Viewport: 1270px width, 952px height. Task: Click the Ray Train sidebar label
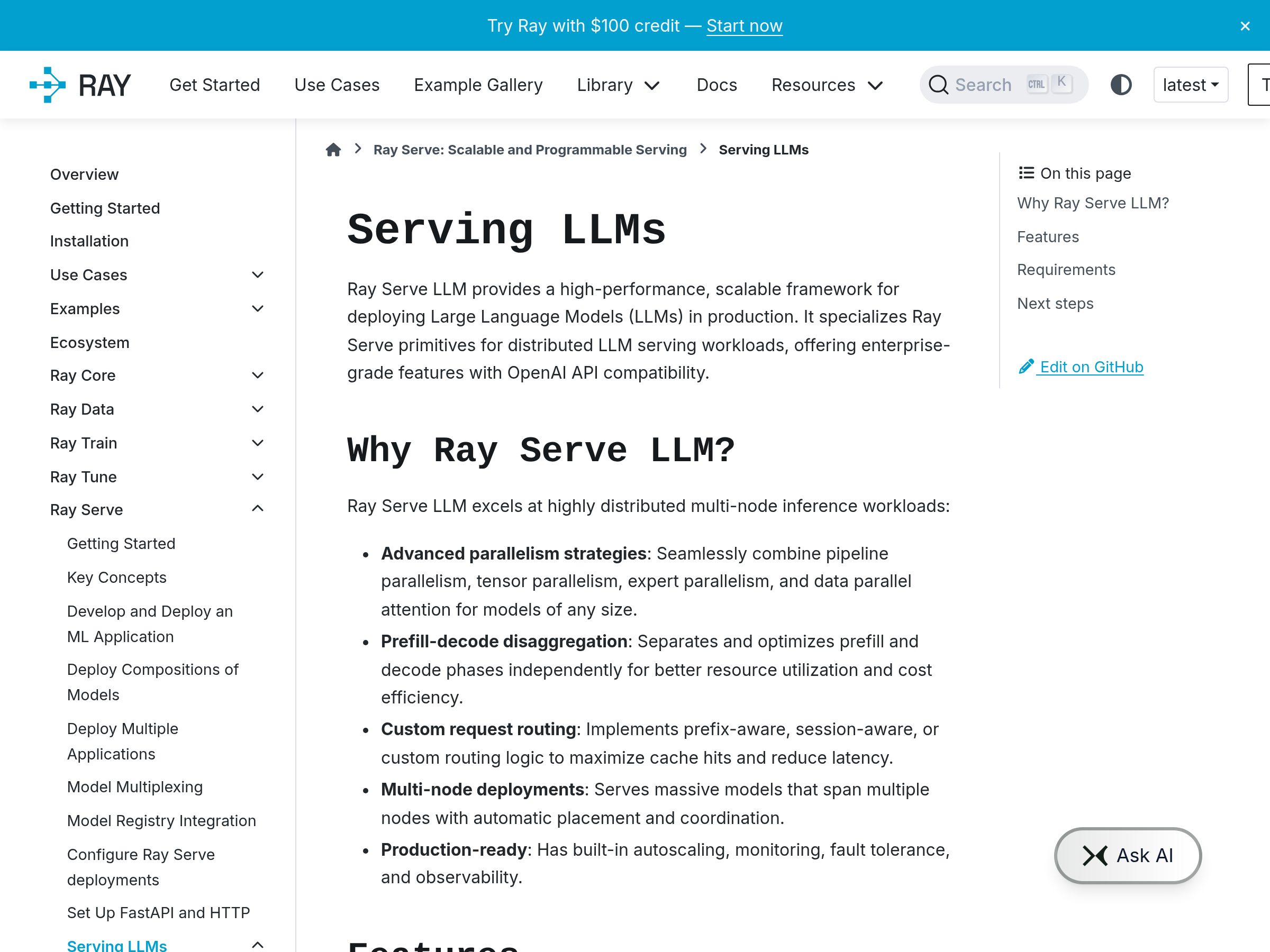83,443
